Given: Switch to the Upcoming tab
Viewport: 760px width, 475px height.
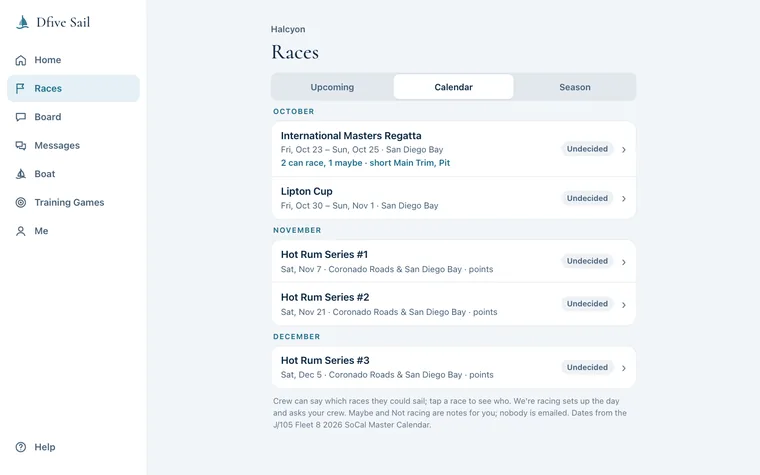Looking at the screenshot, I should coord(332,87).
